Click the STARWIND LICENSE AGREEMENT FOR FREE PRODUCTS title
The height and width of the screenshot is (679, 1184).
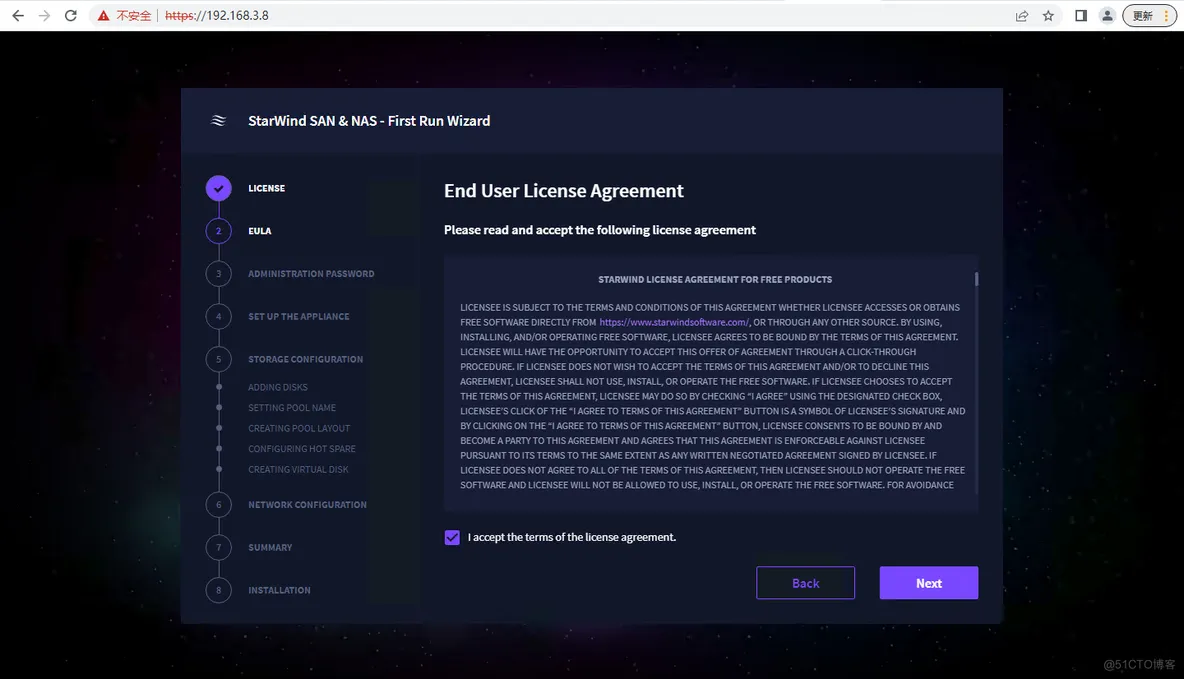click(715, 279)
